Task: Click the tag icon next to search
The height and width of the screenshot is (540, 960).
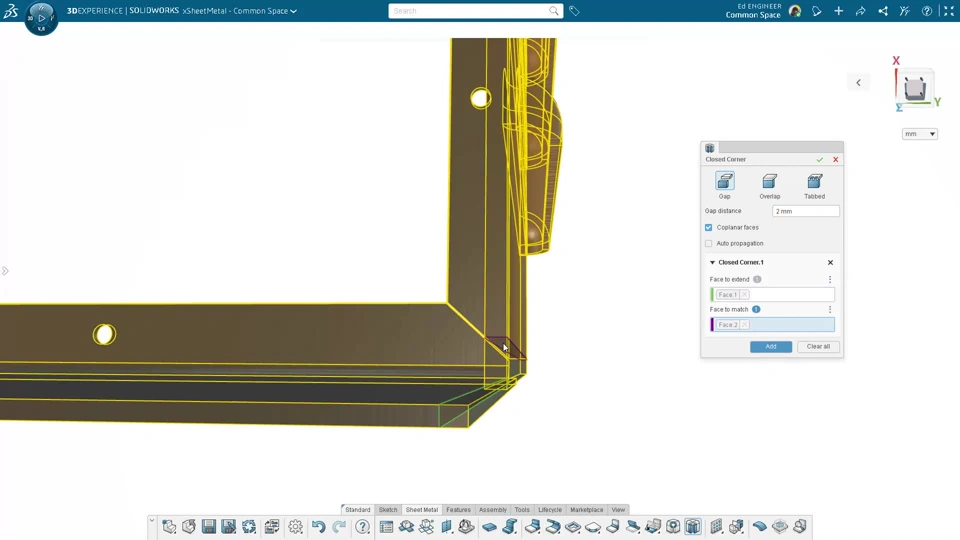Action: [574, 11]
